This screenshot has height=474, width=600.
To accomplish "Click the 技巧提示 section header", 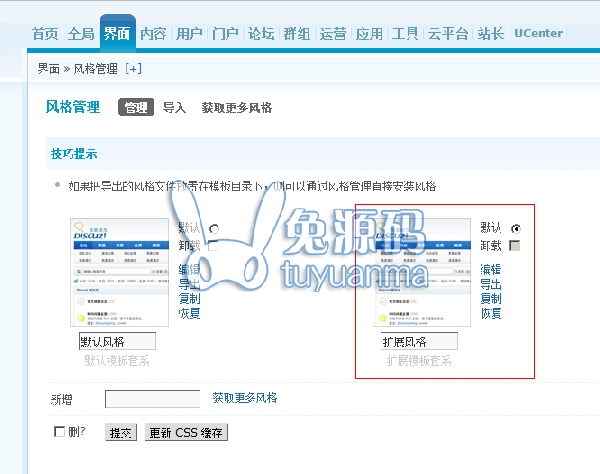I will pos(74,154).
